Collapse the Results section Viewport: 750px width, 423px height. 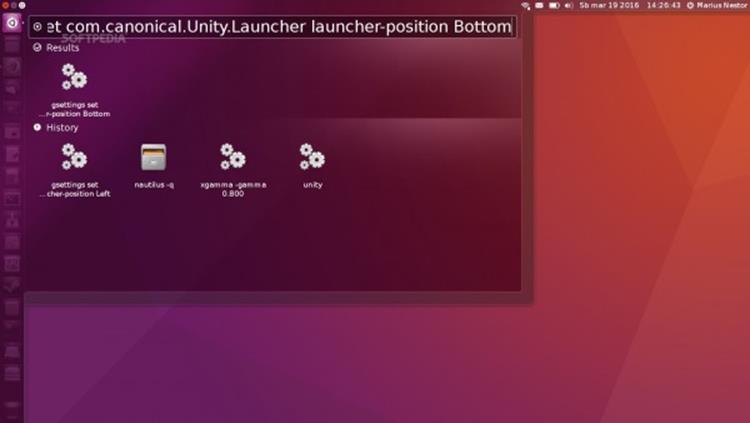pyautogui.click(x=38, y=47)
